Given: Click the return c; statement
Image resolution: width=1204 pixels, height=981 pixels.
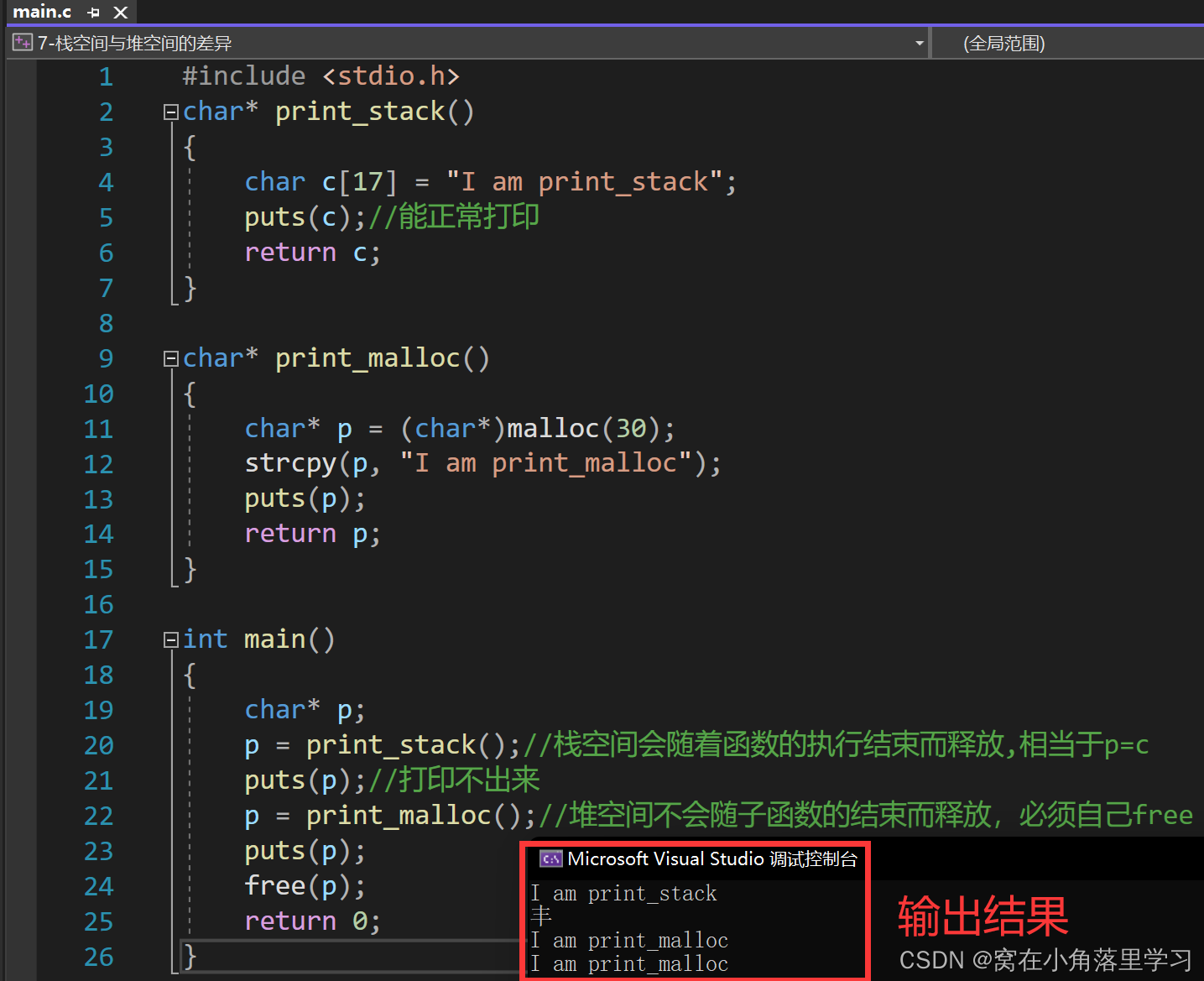Looking at the screenshot, I should coord(313,253).
